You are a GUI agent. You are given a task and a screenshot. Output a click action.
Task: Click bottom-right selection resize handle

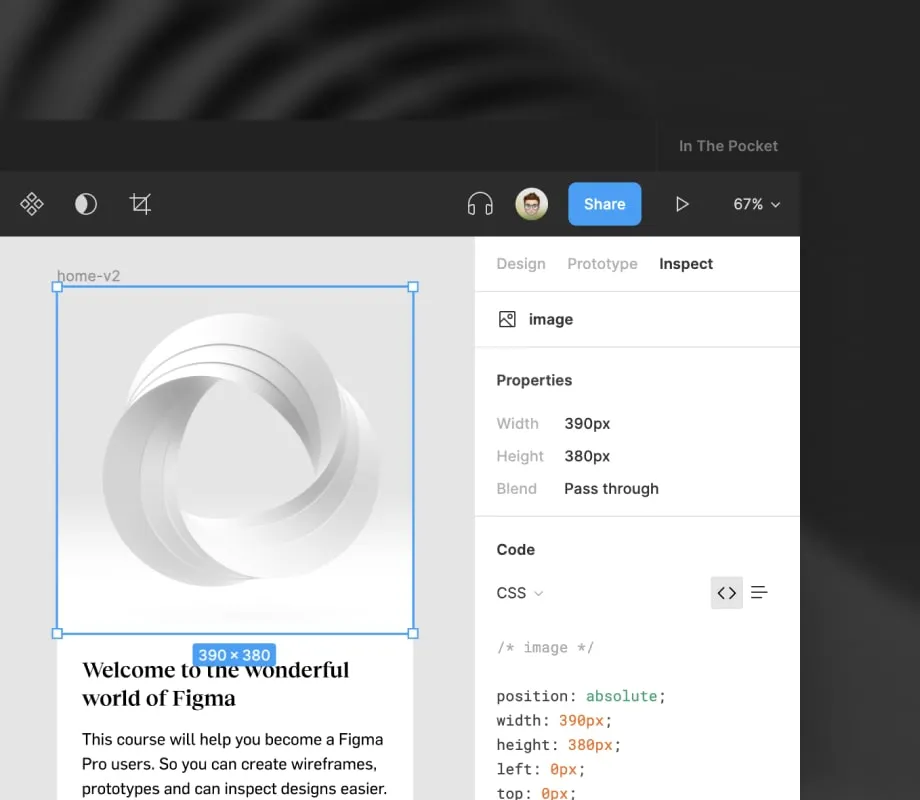(x=413, y=633)
